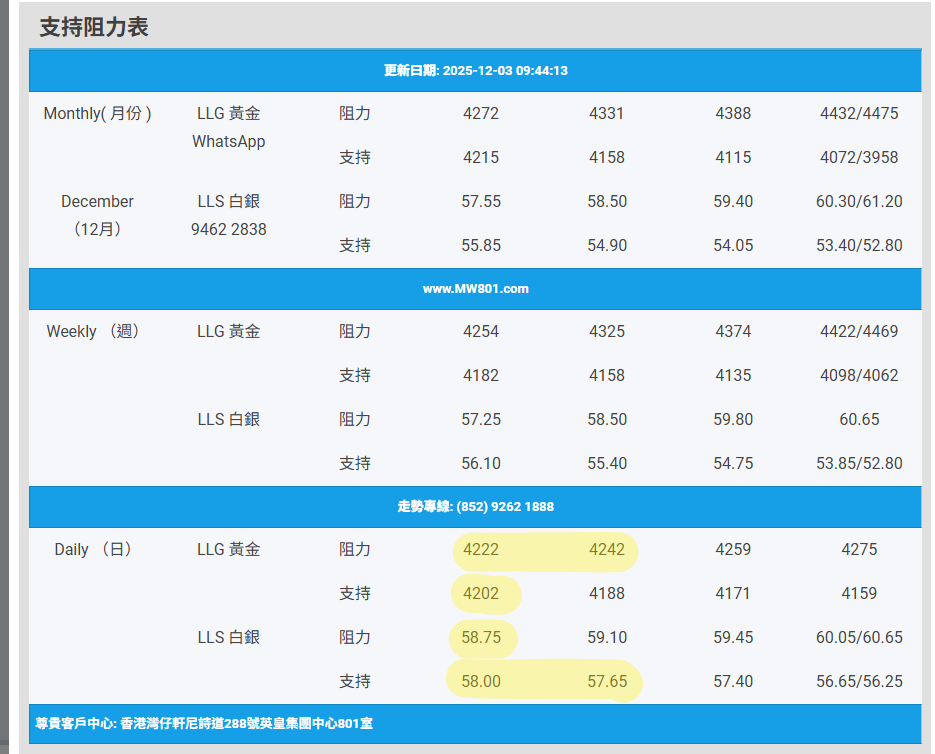The height and width of the screenshot is (754, 935).
Task: Select highlighted daily silver support 57.65
Action: 606,682
